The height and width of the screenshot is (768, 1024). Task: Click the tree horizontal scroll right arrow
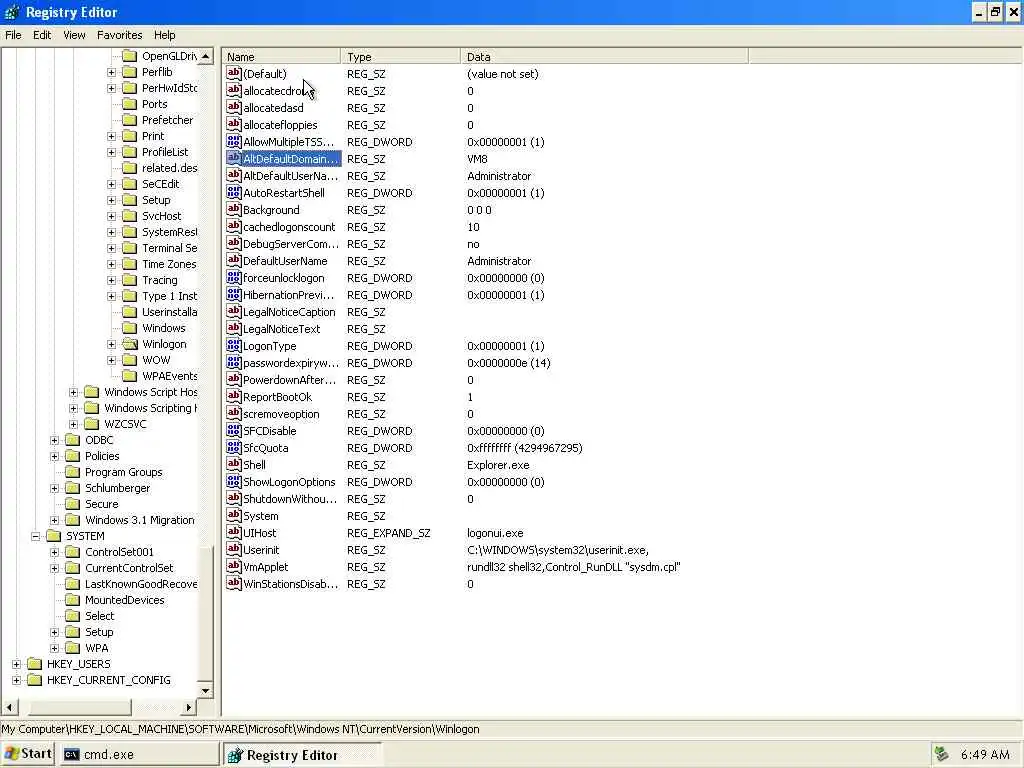click(189, 707)
